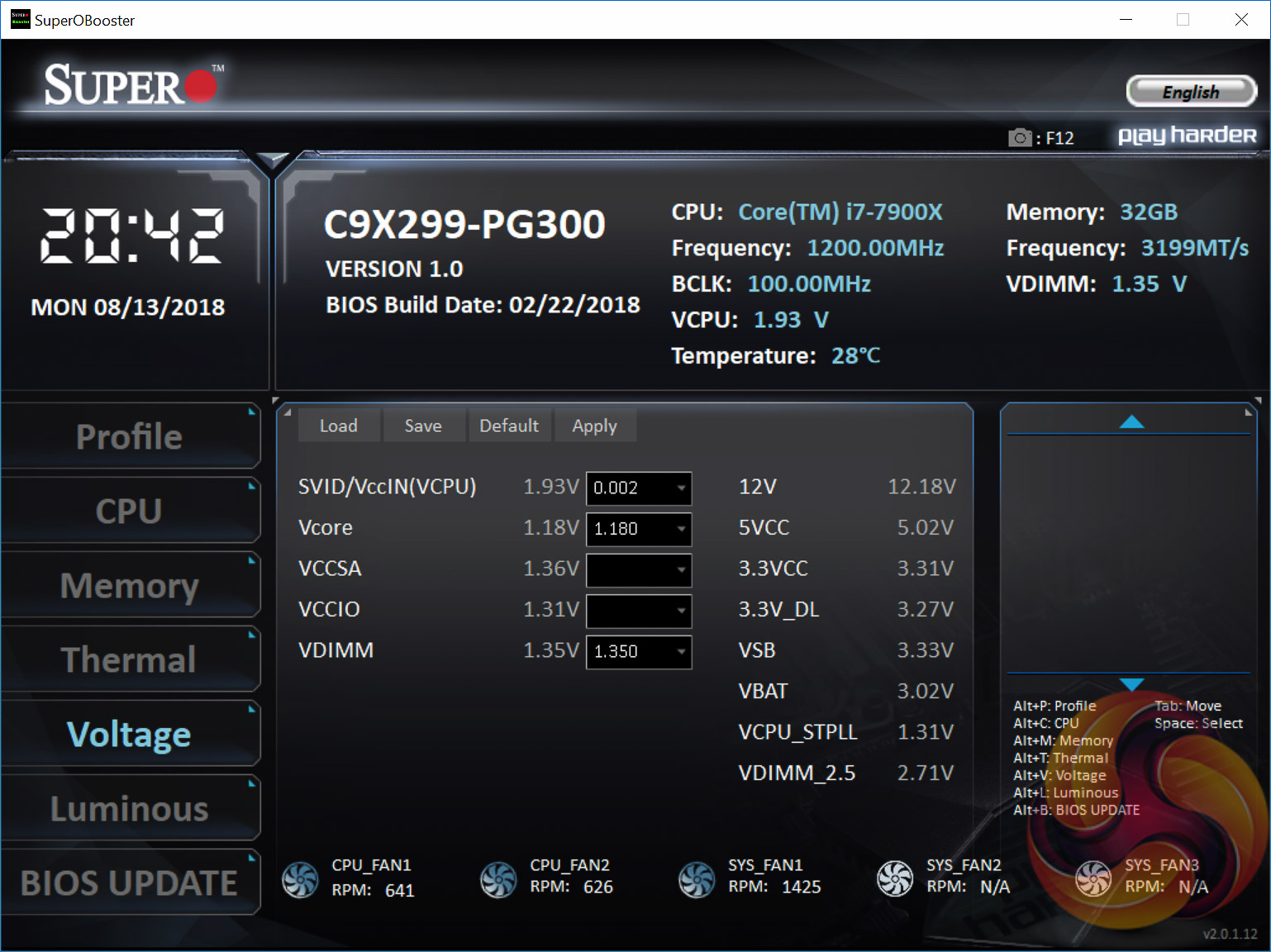Click the SYS_FAN2 fan icon
The width and height of the screenshot is (1271, 952).
click(x=895, y=878)
